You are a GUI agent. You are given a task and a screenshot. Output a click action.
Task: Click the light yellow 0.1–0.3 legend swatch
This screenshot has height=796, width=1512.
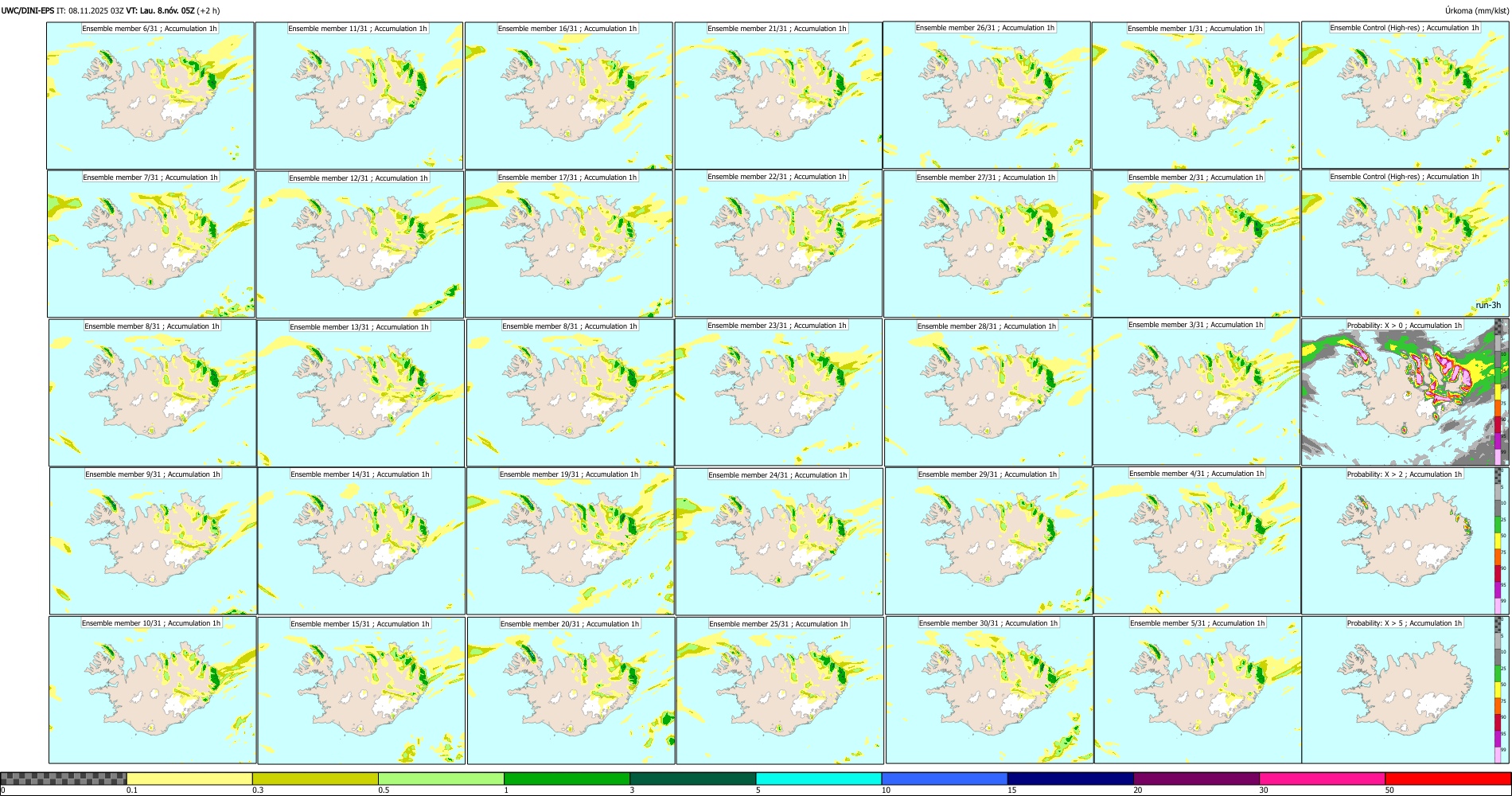(x=189, y=778)
